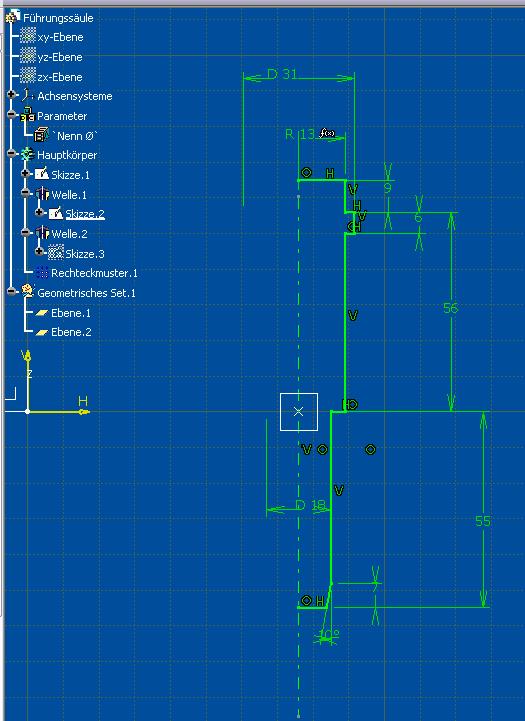The image size is (525, 721).
Task: Select Ebene.2 in the tree
Action: 71,332
